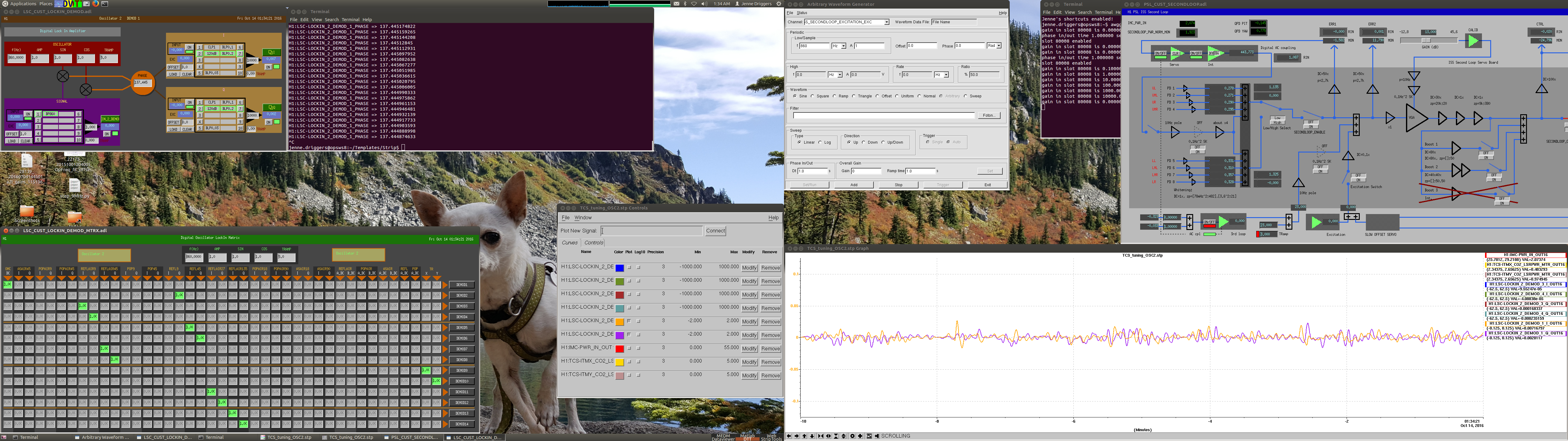Click the power icon at top panel's end

coord(779,4)
